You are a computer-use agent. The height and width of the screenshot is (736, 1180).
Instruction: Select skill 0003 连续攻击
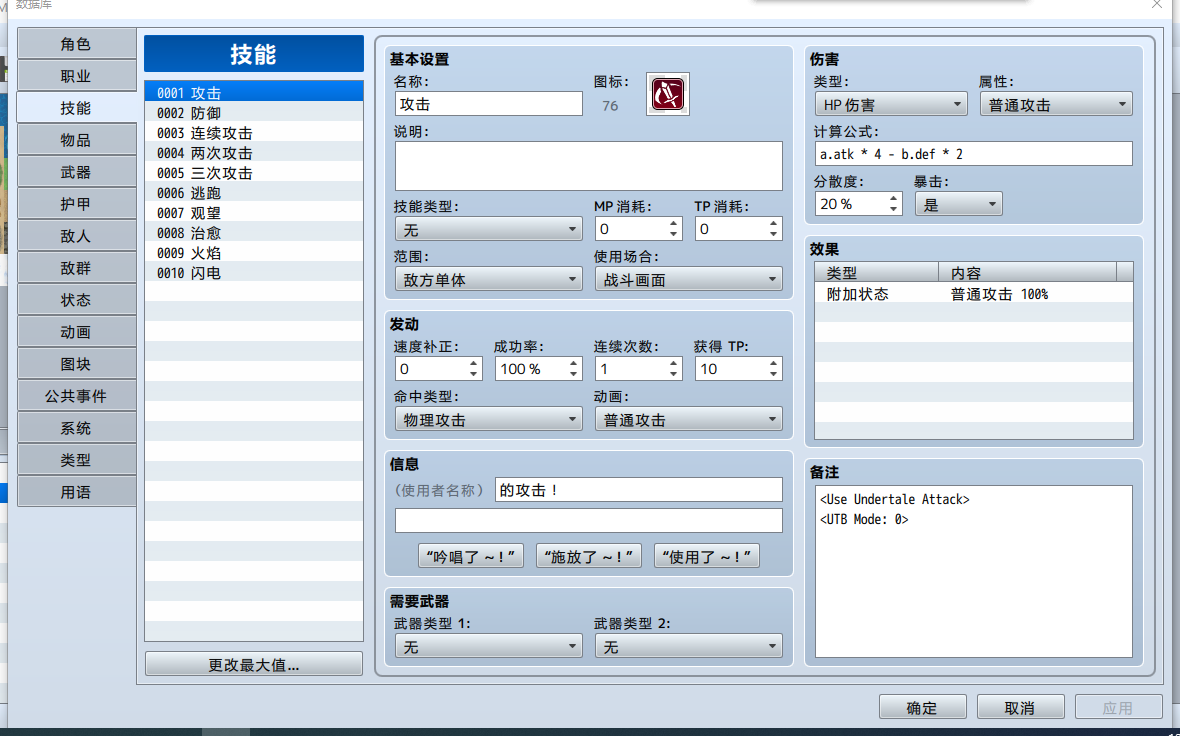tap(254, 133)
